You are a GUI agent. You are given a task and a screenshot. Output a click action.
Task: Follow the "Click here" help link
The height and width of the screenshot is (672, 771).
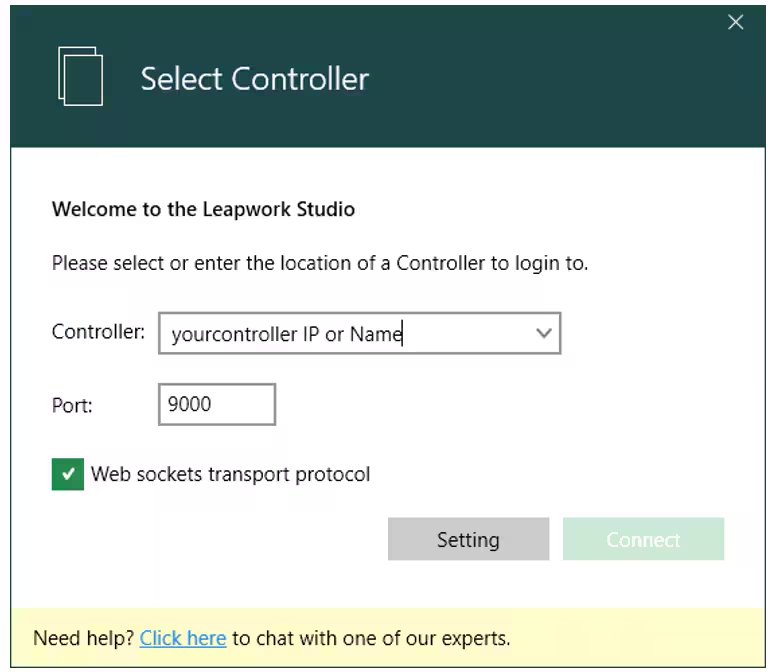click(x=183, y=638)
